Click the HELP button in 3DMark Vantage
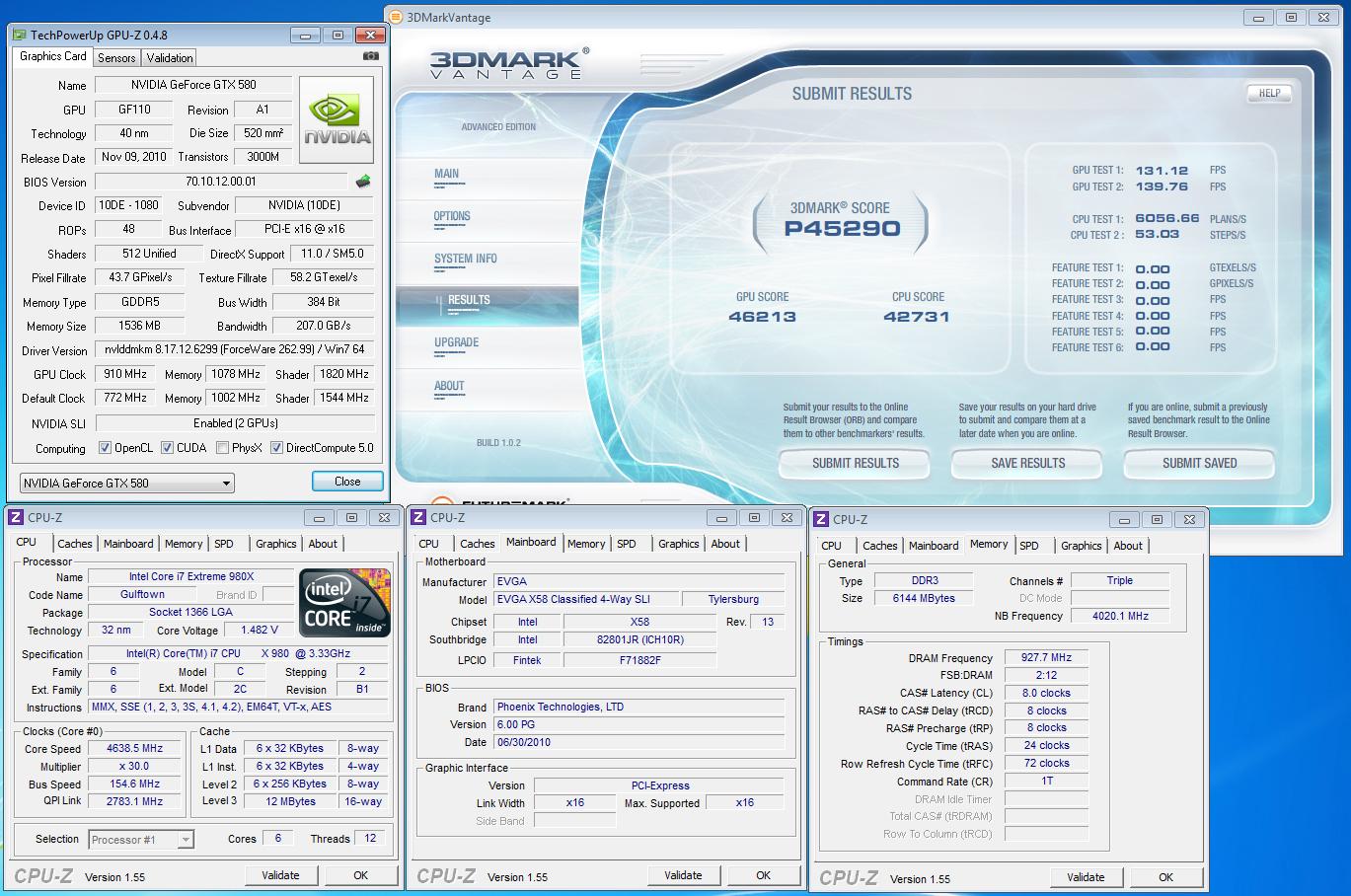The image size is (1351, 896). pyautogui.click(x=1269, y=94)
